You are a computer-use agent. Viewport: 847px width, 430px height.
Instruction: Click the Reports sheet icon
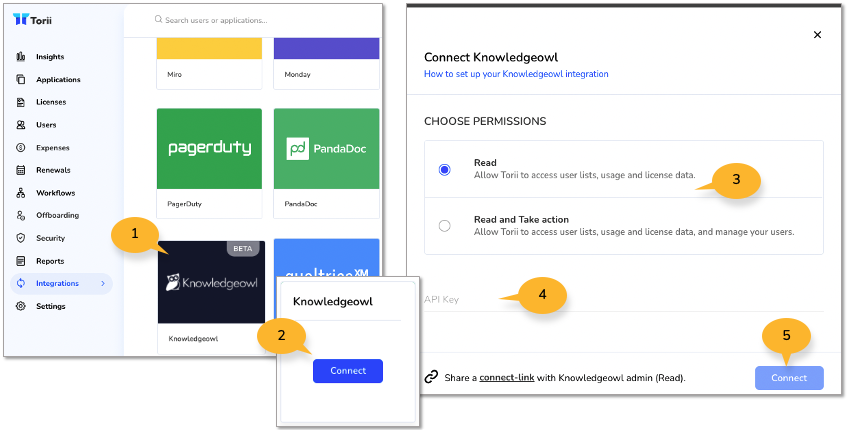click(x=21, y=261)
